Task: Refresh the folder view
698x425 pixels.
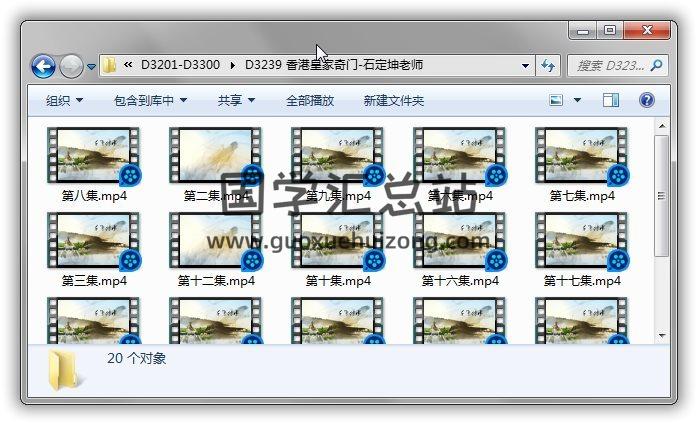Action: (x=548, y=66)
